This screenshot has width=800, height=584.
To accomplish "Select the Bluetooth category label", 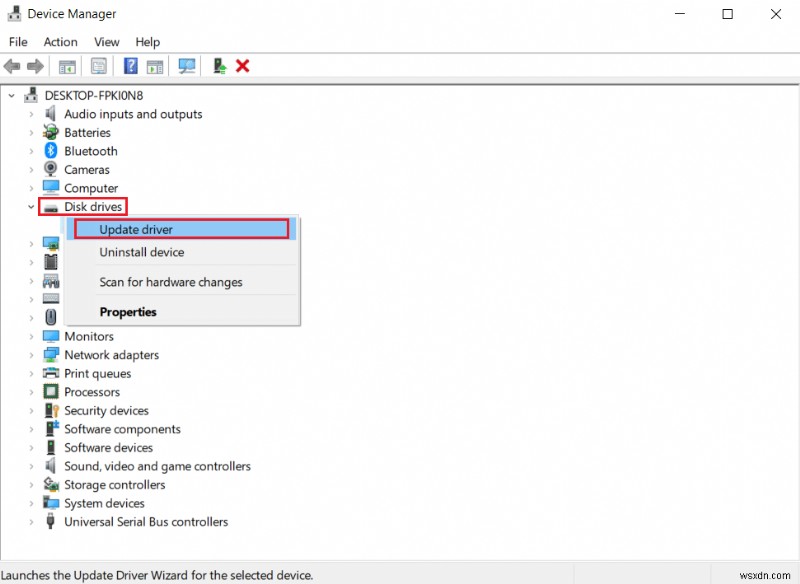I will click(x=91, y=151).
